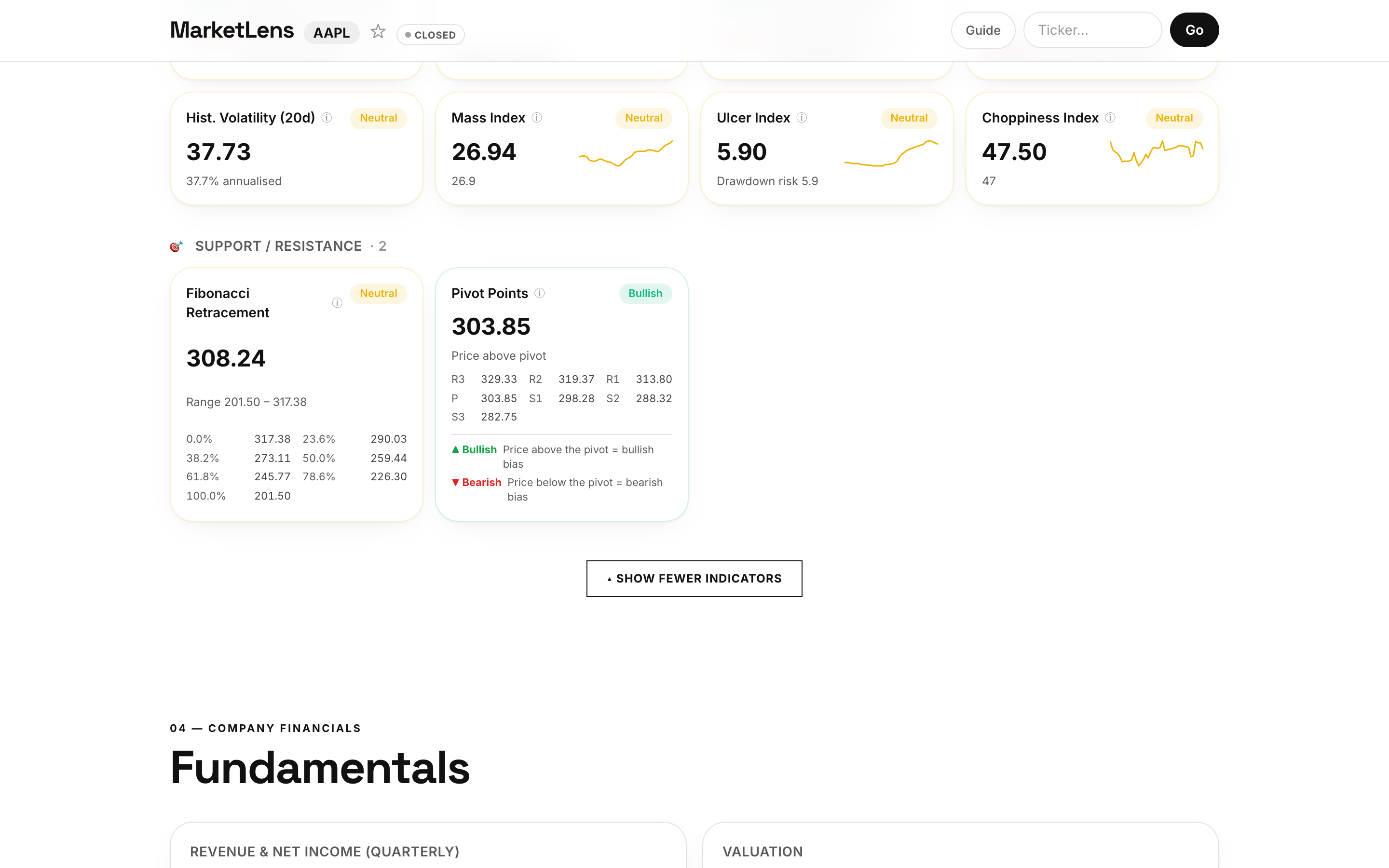This screenshot has width=1389, height=868.
Task: Click Neutral badge on Hist. Volatility card
Action: click(x=378, y=118)
